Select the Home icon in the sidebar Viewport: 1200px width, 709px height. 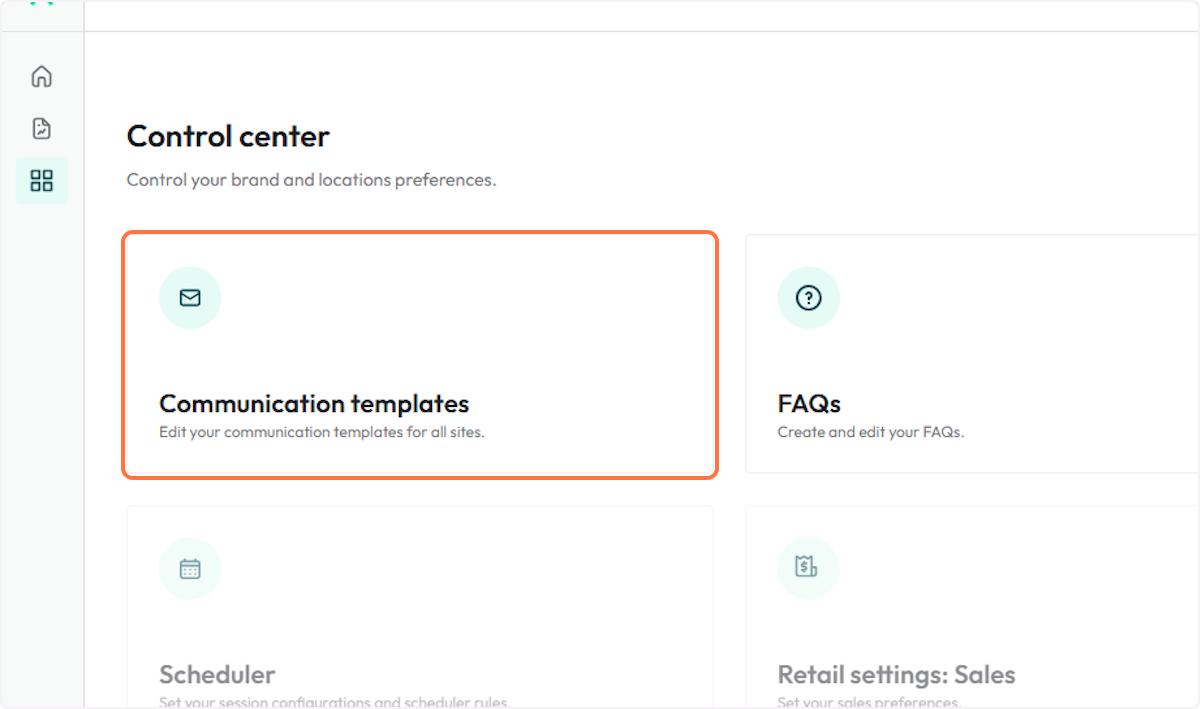pos(41,76)
